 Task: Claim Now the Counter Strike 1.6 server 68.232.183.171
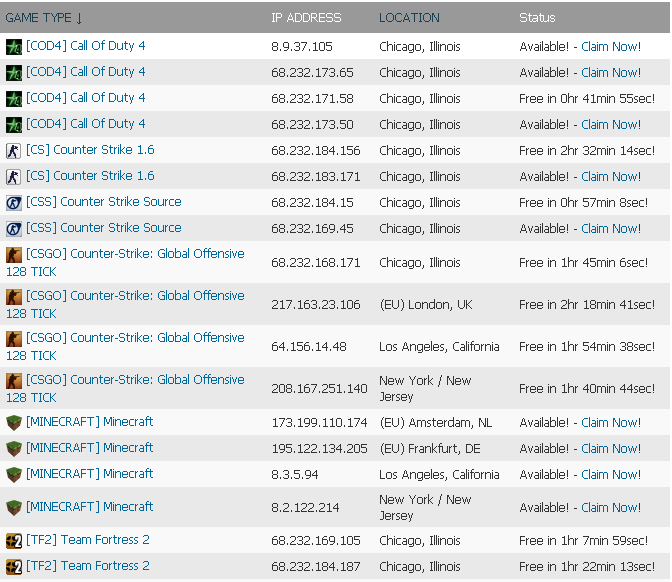tap(611, 177)
